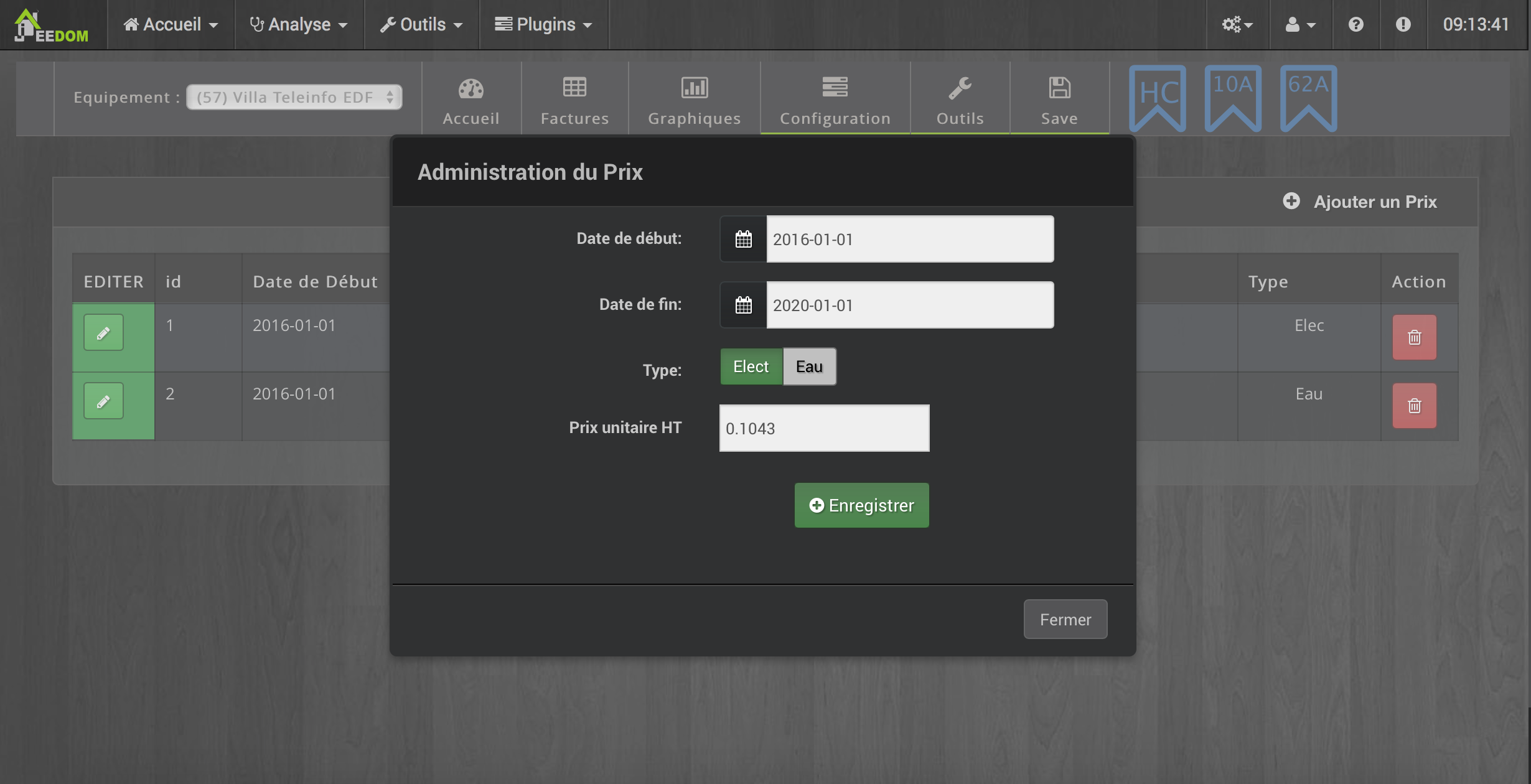Select Eau type
This screenshot has height=784, width=1531.
click(x=809, y=366)
